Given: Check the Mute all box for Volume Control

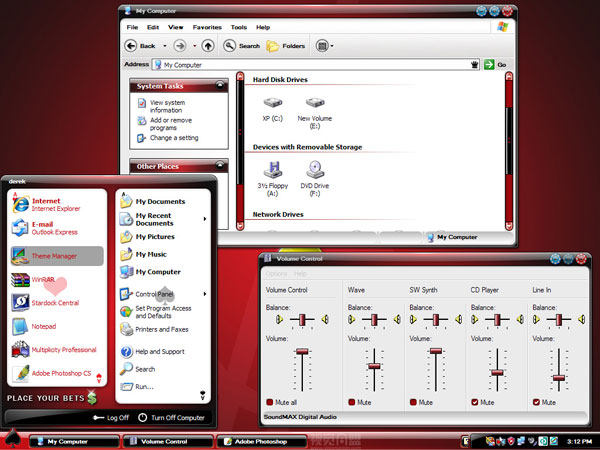Looking at the screenshot, I should [270, 402].
